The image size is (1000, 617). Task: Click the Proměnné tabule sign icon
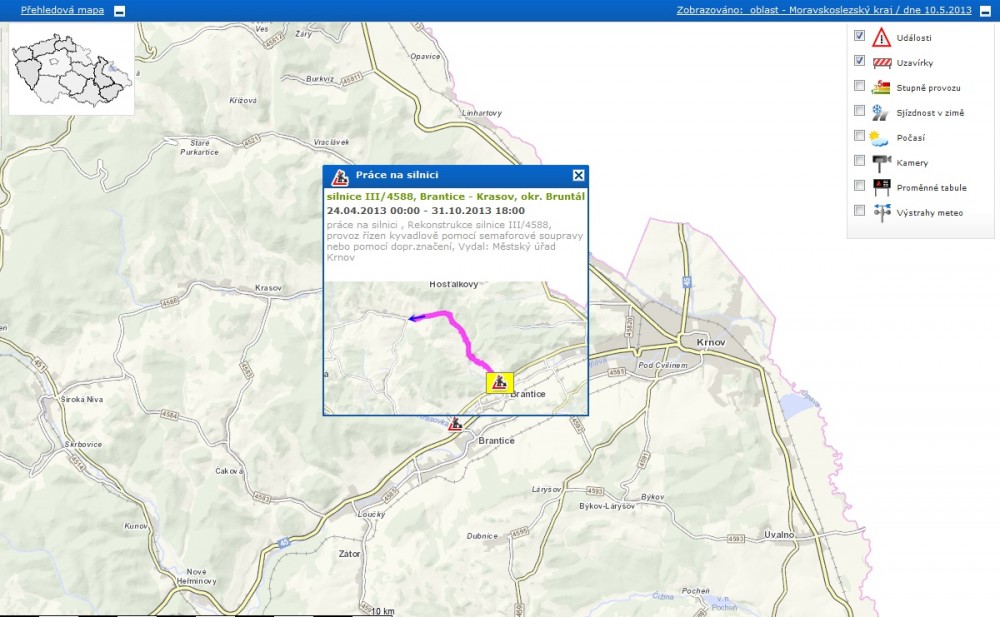[881, 186]
